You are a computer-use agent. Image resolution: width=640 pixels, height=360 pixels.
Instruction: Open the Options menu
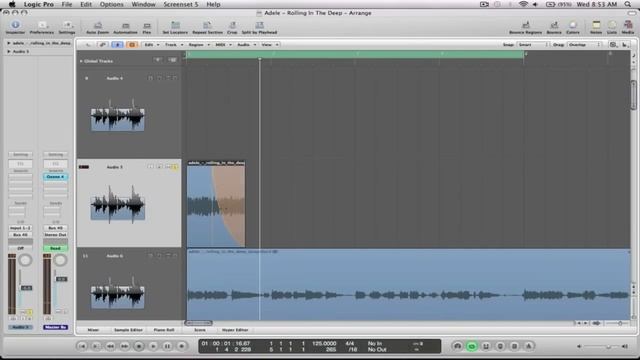(x=111, y=4)
